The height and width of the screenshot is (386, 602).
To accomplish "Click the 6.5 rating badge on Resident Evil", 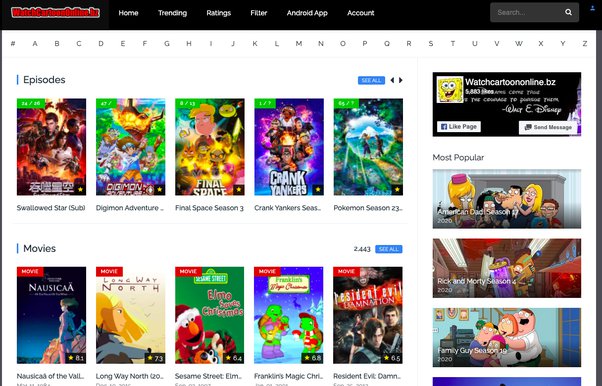I will pyautogui.click(x=393, y=358).
